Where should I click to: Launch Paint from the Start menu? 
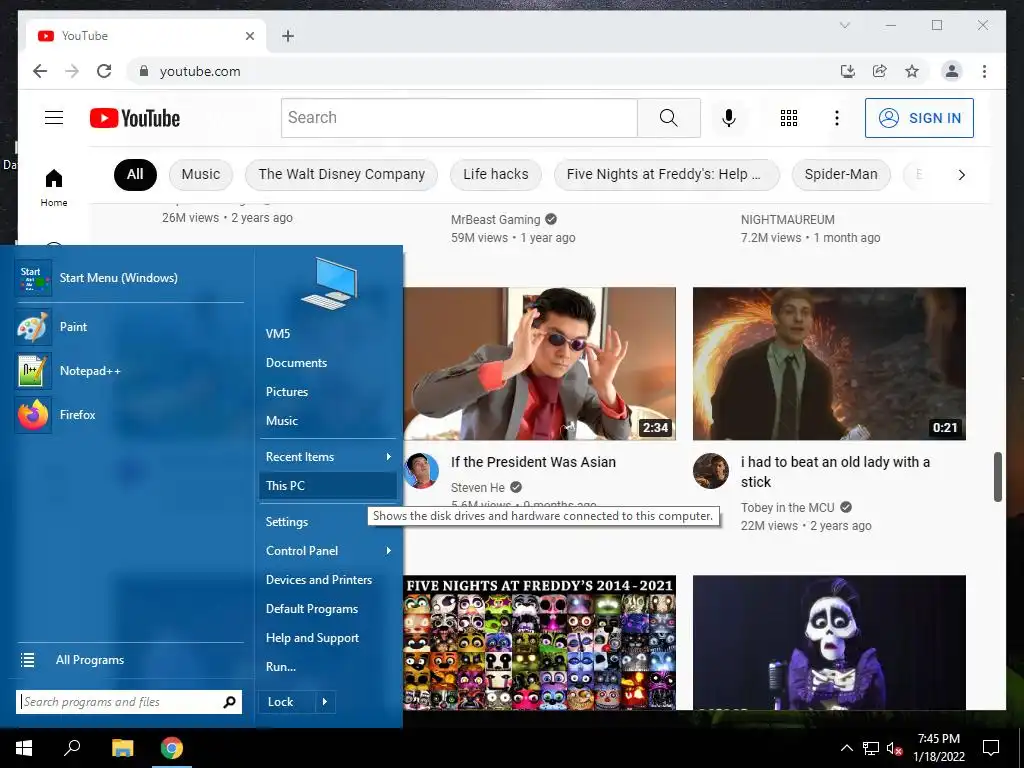coord(129,327)
